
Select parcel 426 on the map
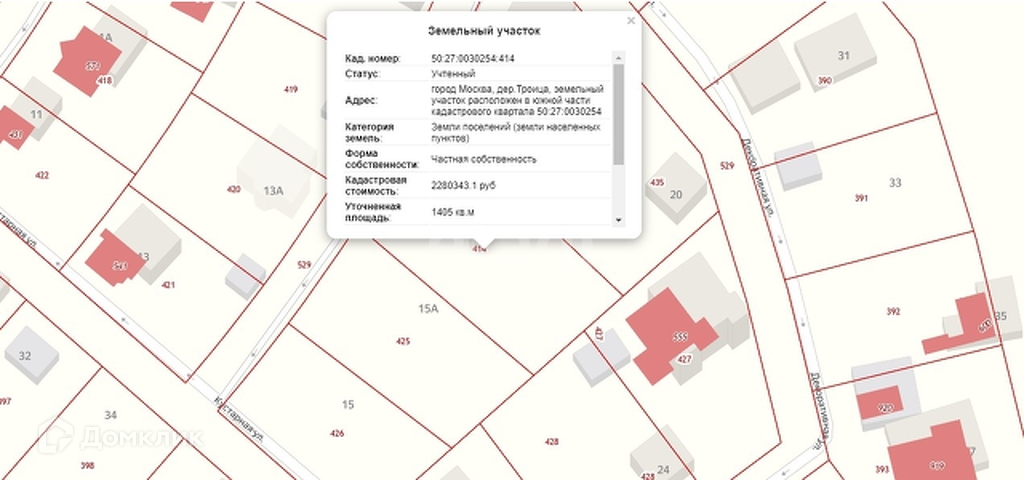(x=337, y=434)
